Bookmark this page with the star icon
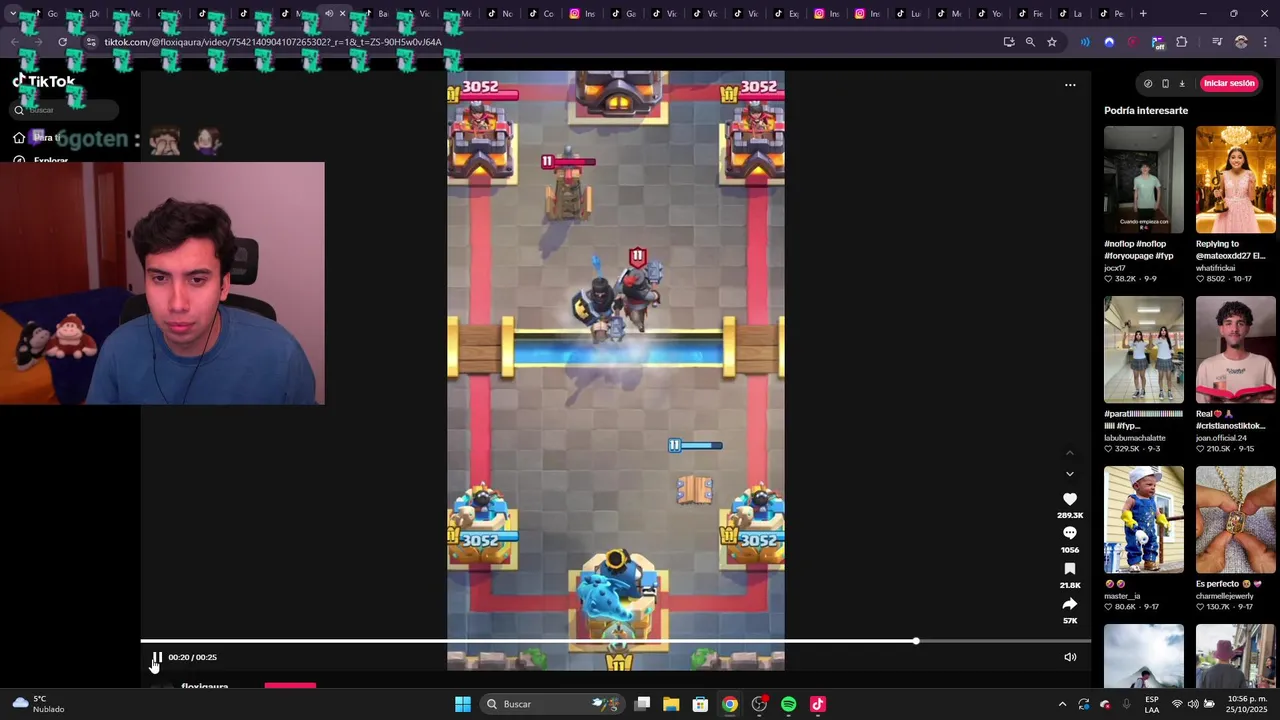Image resolution: width=1280 pixels, height=720 pixels. (x=1052, y=42)
